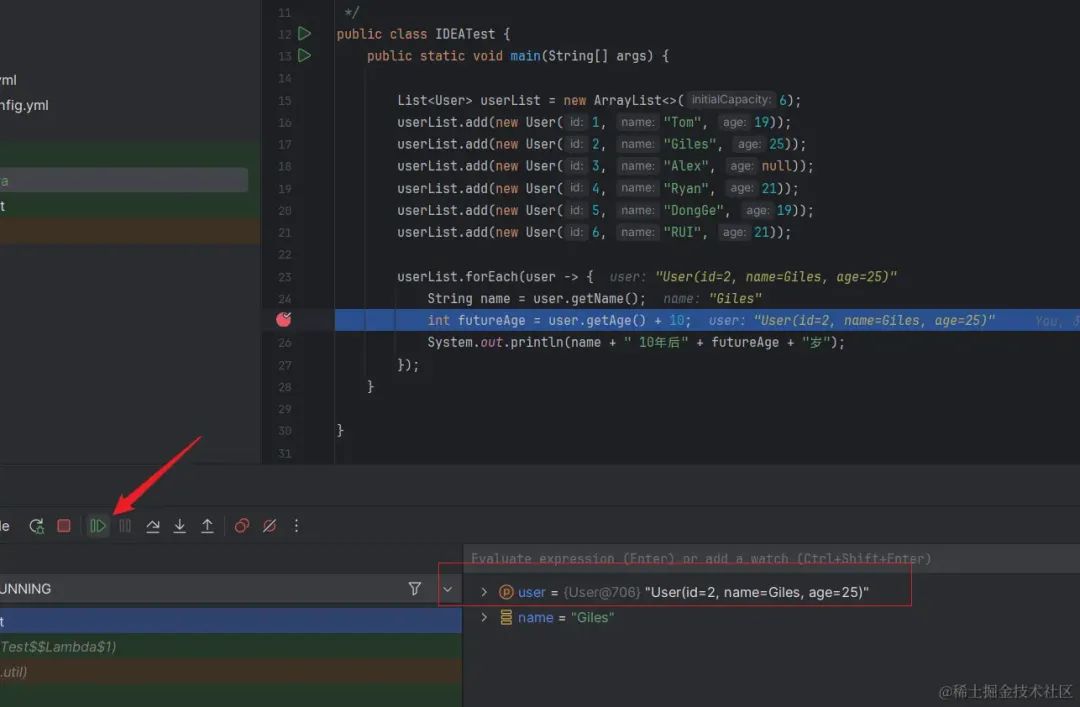
Task: Open the threads dropdown chevron beside filter icon
Action: (447, 590)
